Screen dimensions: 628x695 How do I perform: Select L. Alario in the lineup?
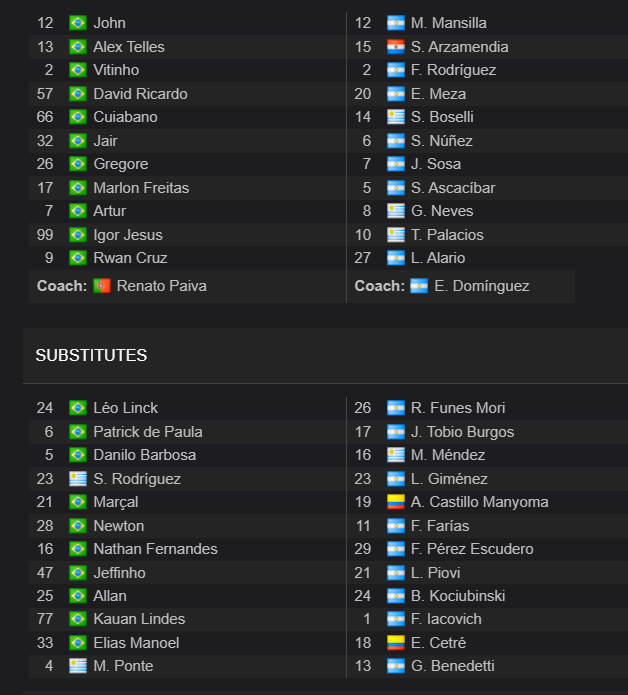(x=438, y=258)
